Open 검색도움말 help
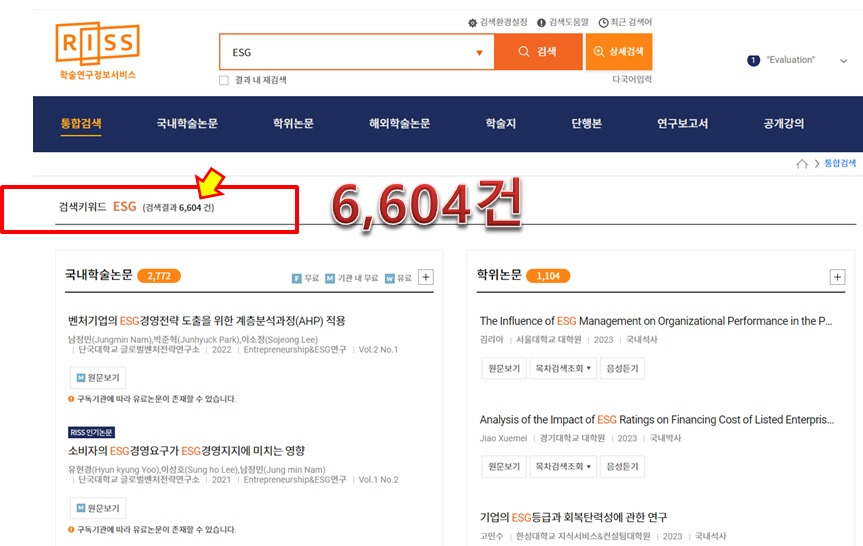 pyautogui.click(x=562, y=22)
